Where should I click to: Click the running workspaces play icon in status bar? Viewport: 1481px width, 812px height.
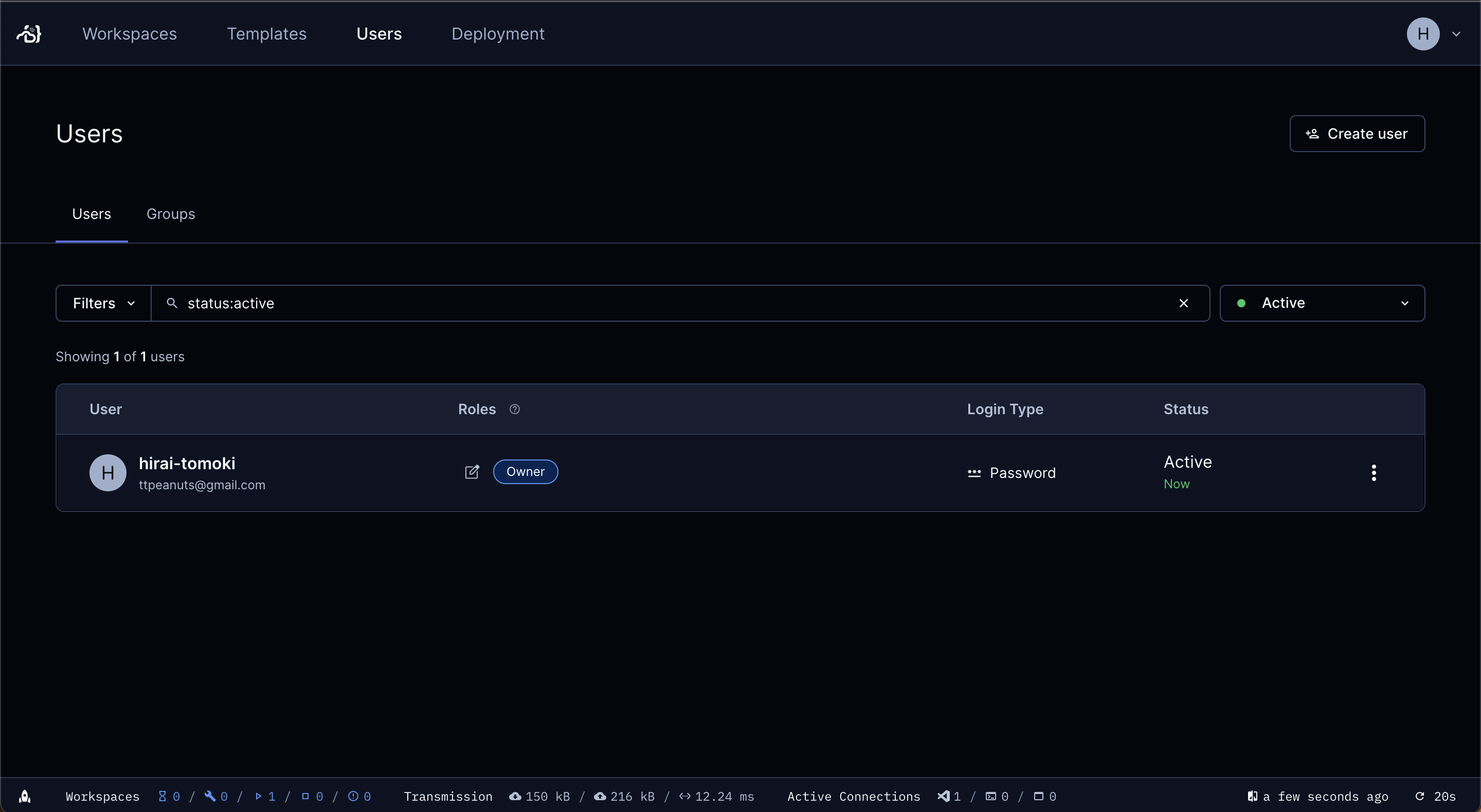pyautogui.click(x=259, y=796)
